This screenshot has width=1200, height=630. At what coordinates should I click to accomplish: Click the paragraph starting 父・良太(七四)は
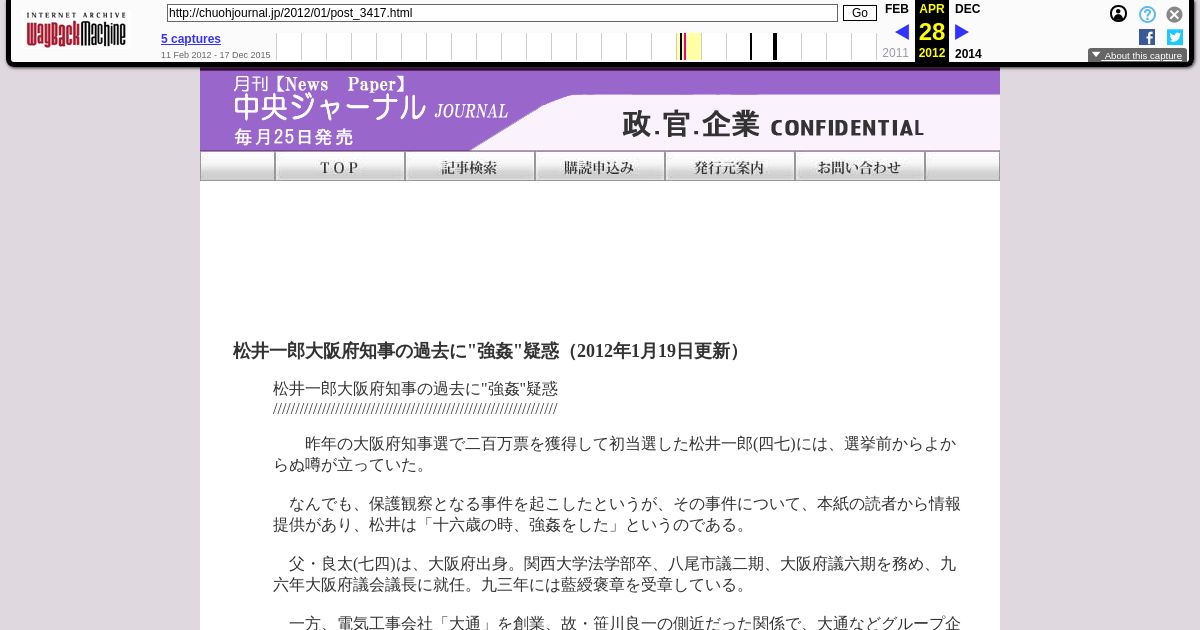615,574
